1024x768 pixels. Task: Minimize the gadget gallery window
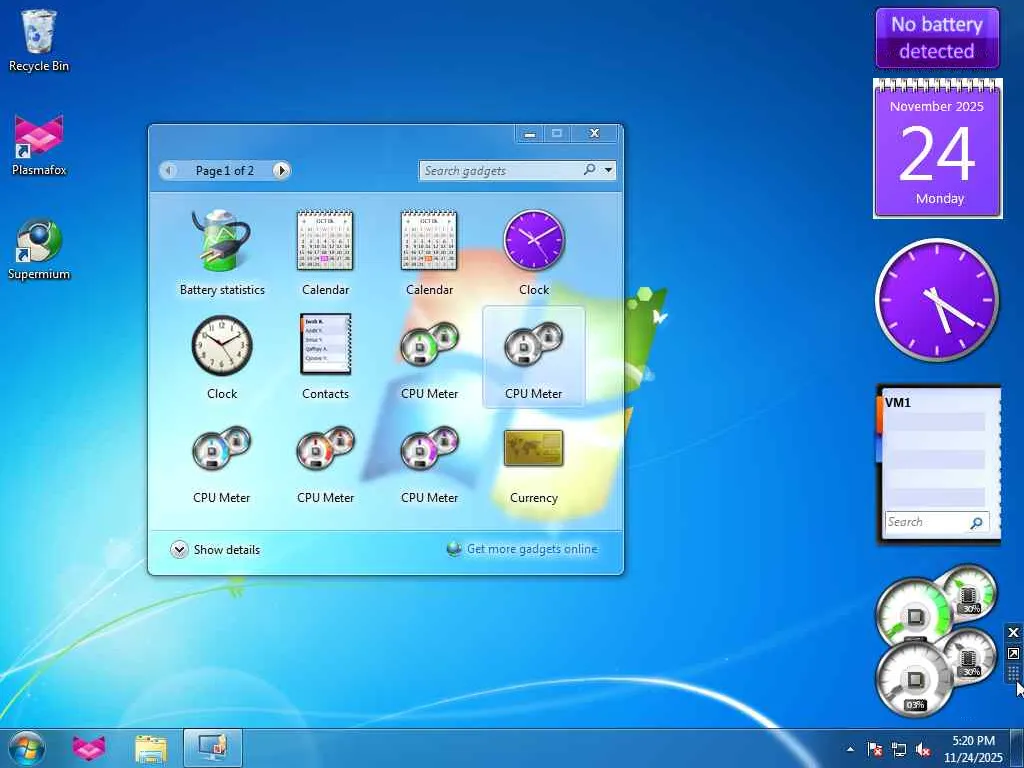pos(530,133)
